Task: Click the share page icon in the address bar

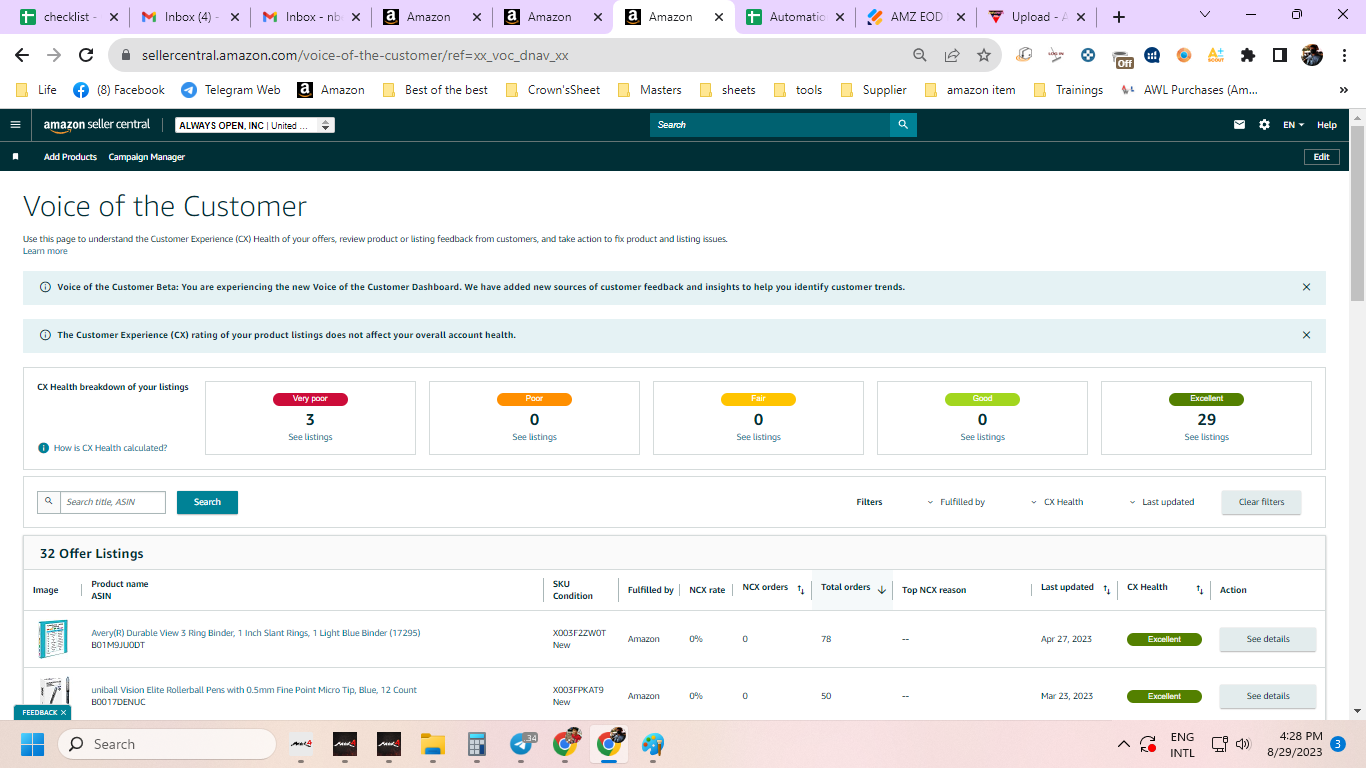Action: (952, 56)
